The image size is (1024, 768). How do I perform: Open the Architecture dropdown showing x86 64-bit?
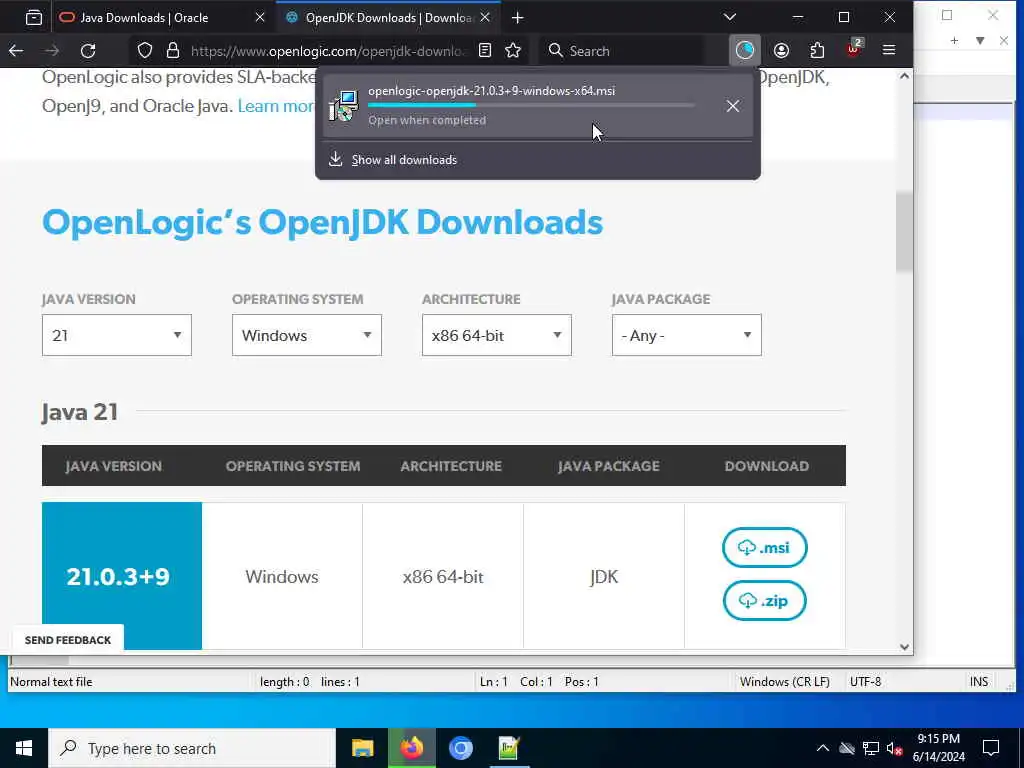[x=497, y=335]
